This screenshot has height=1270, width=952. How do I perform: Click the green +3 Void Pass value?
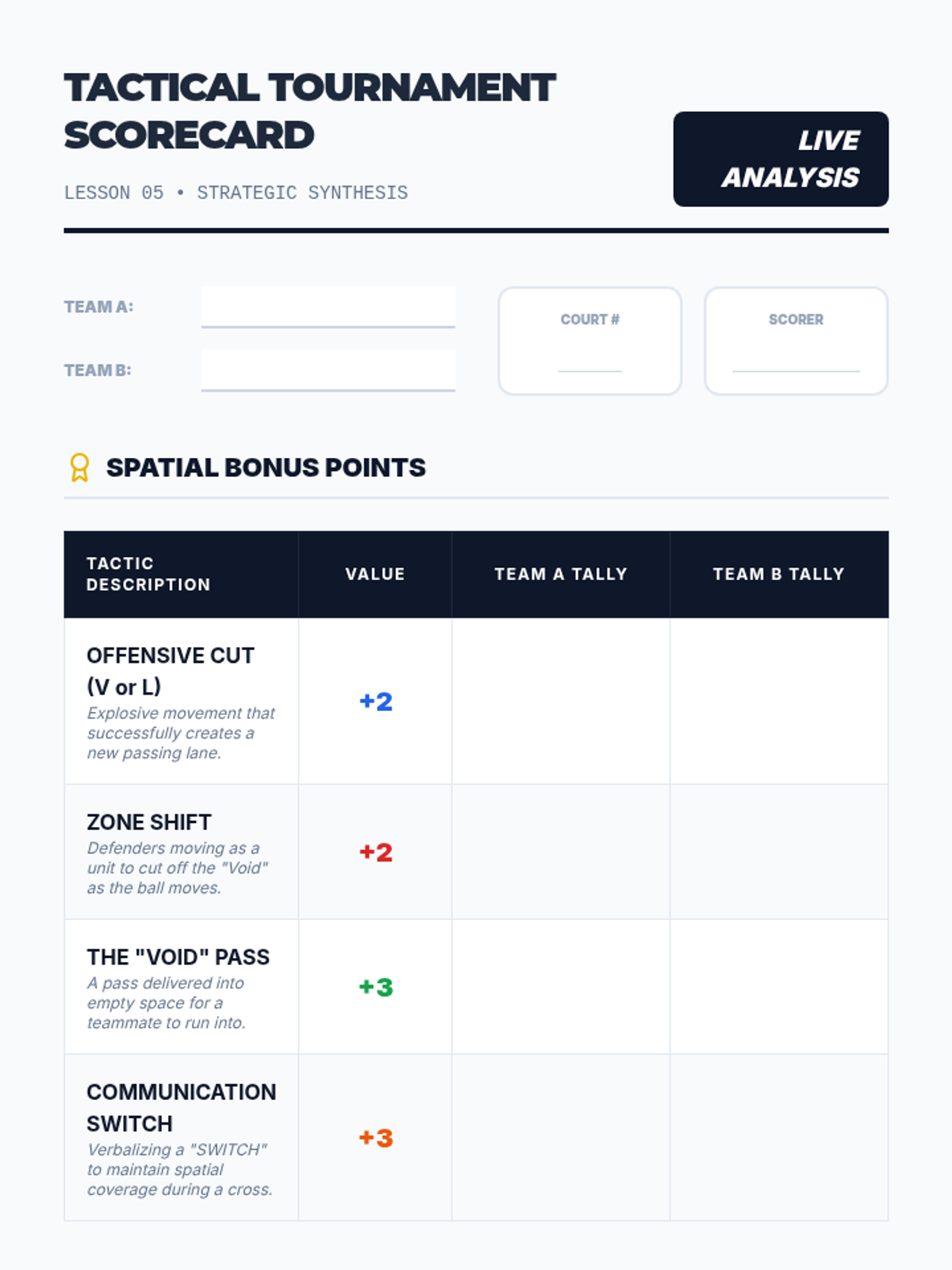tap(376, 987)
